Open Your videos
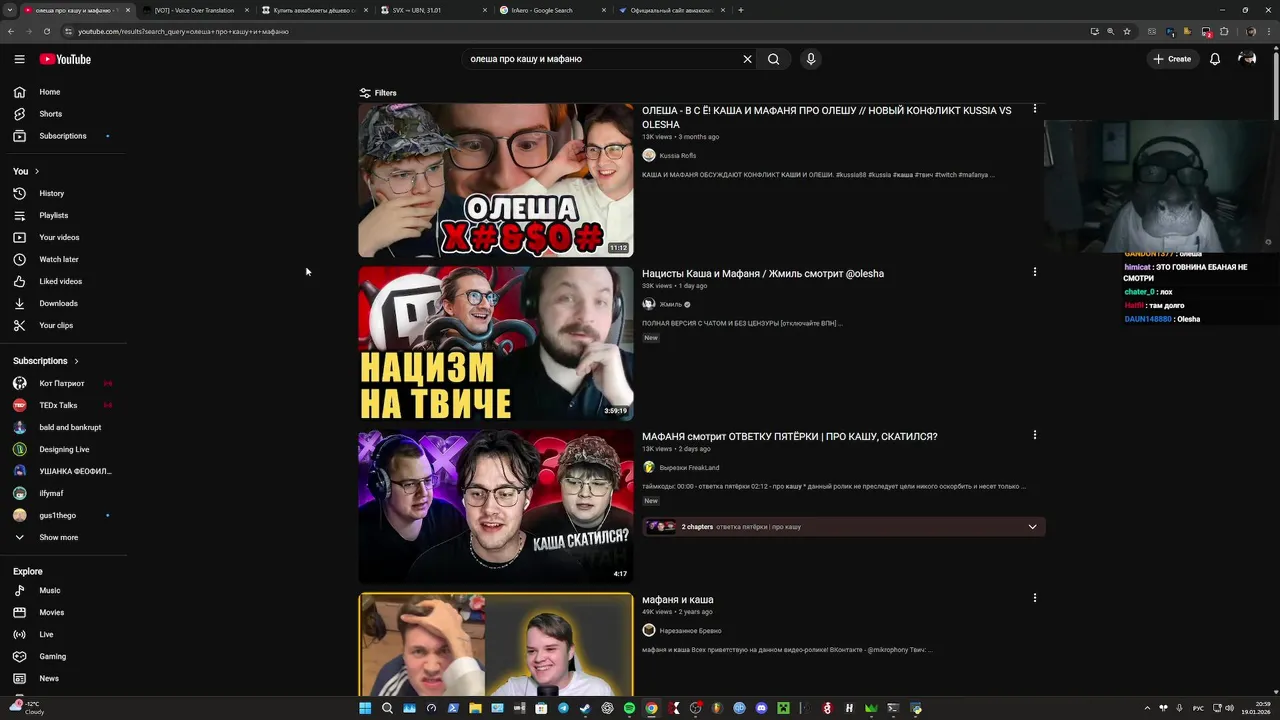This screenshot has height=720, width=1280. (x=63, y=237)
